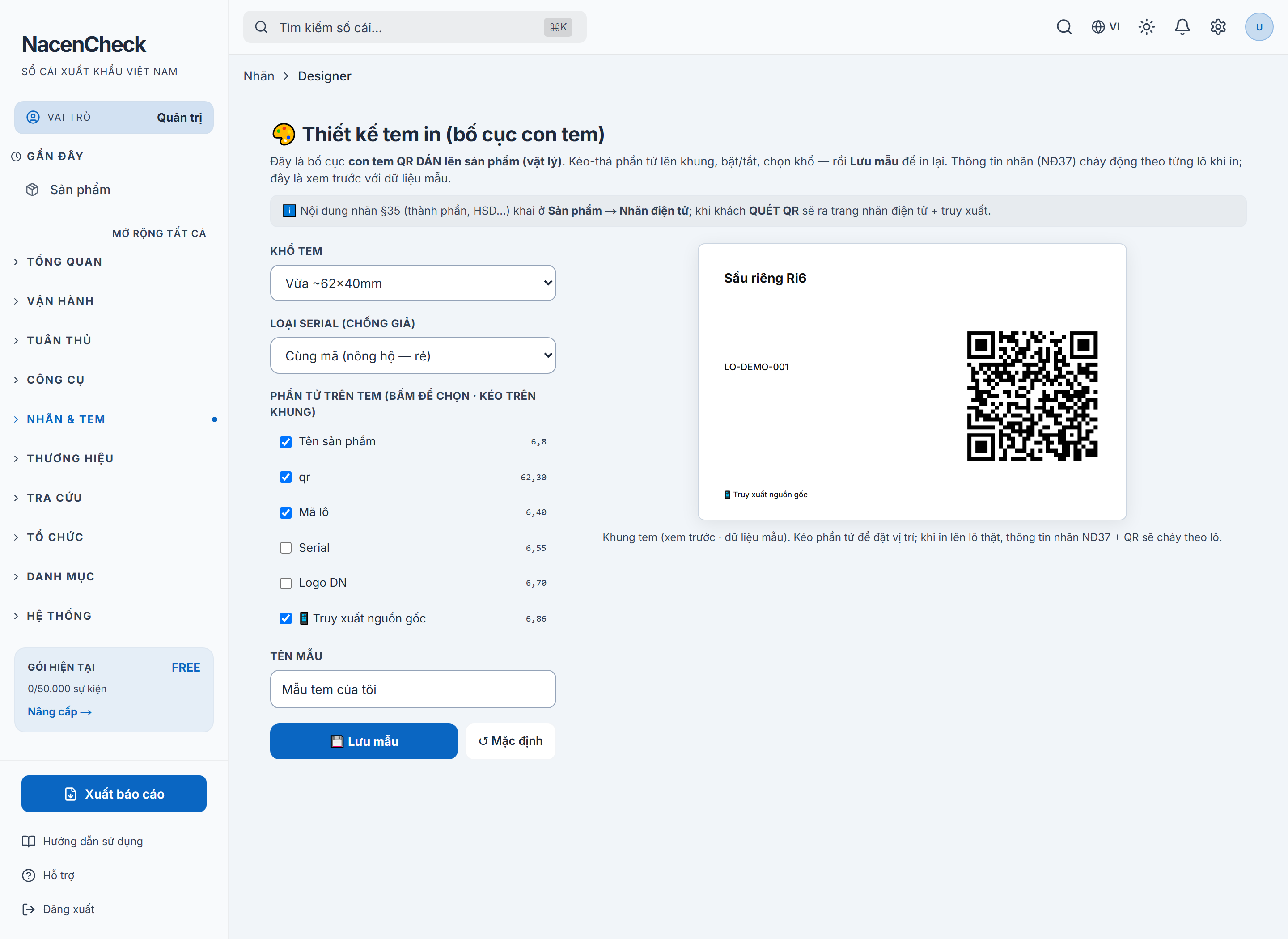1288x939 pixels.
Task: Click the Xuất báo cáo button
Action: point(114,794)
